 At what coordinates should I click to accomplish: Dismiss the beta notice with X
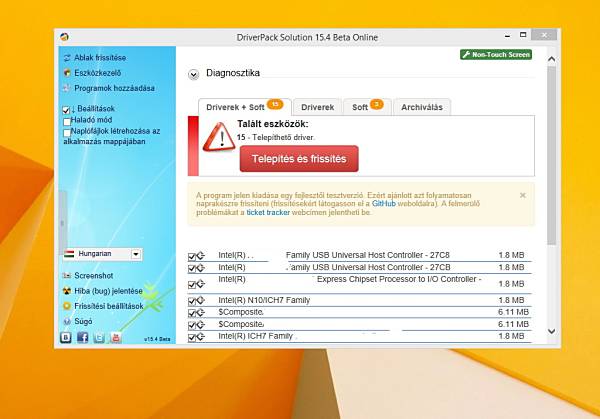pos(523,195)
